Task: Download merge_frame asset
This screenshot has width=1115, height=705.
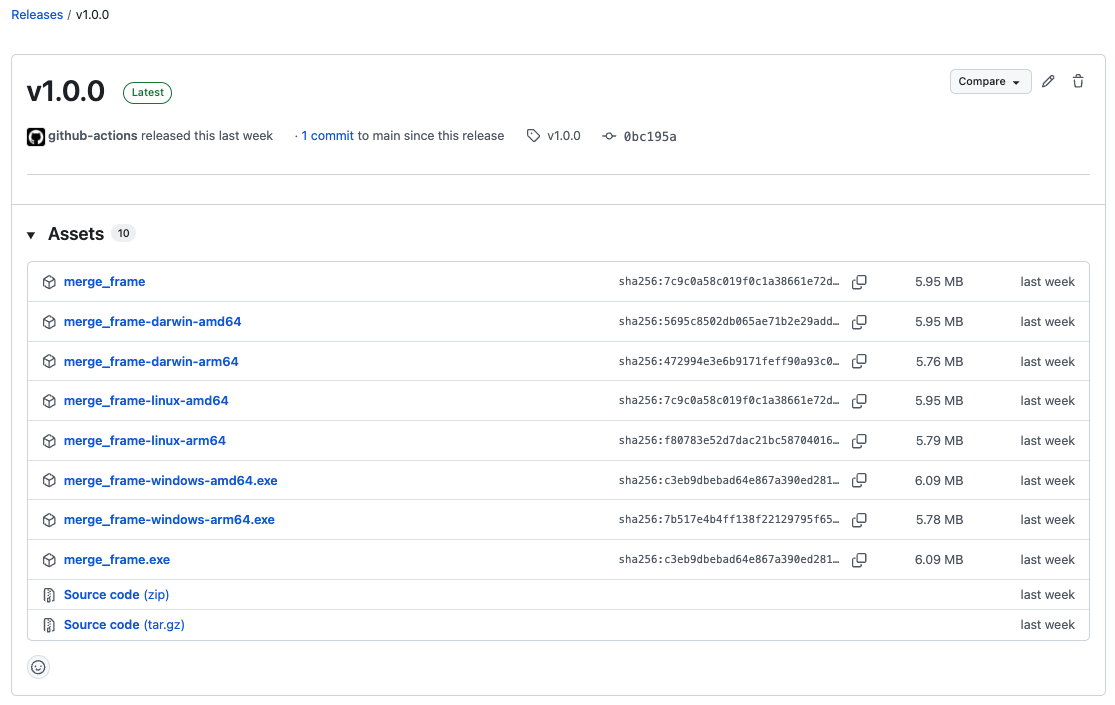Action: 105,282
